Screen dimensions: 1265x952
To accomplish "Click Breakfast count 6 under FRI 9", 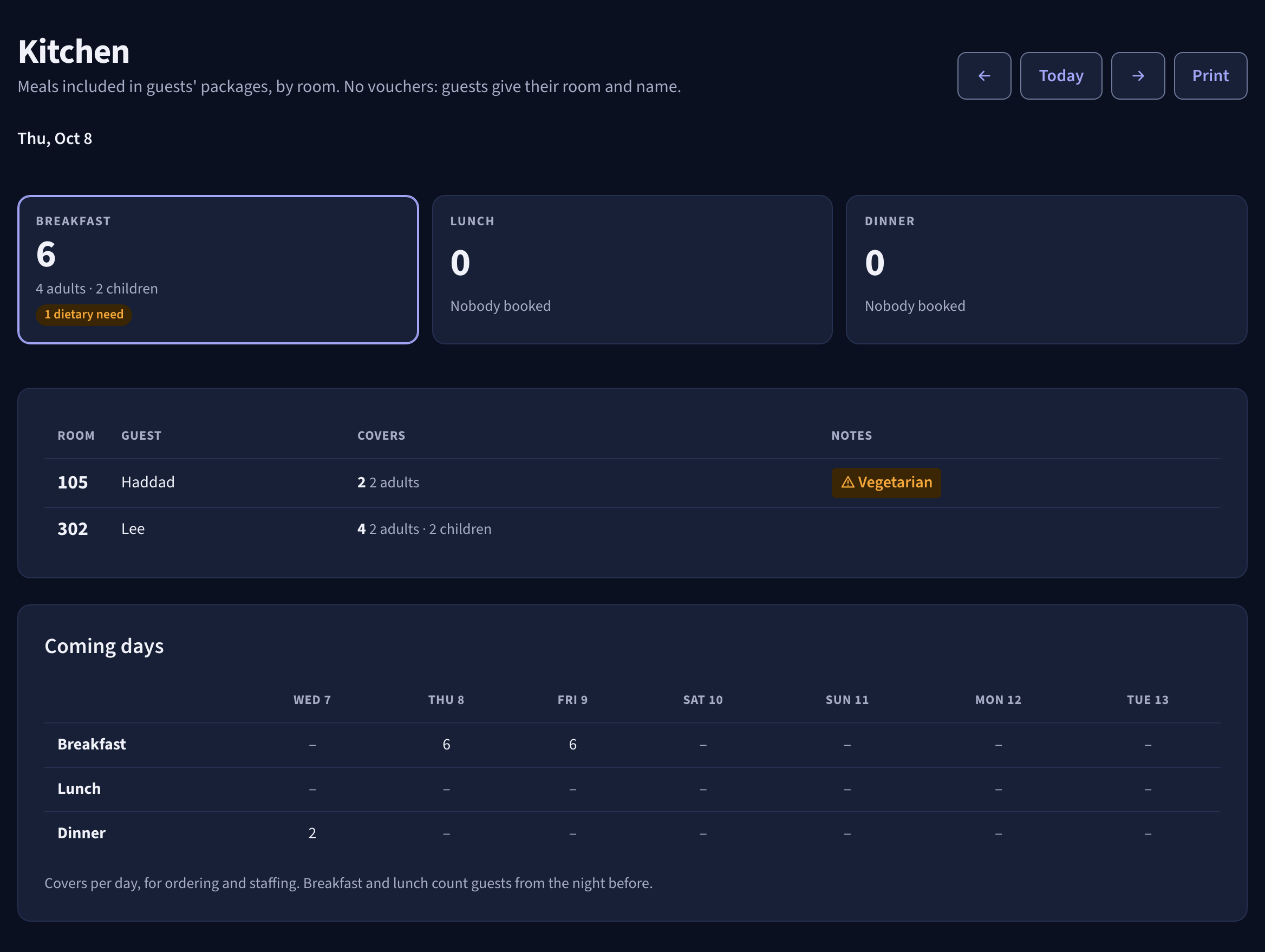I will [x=572, y=745].
